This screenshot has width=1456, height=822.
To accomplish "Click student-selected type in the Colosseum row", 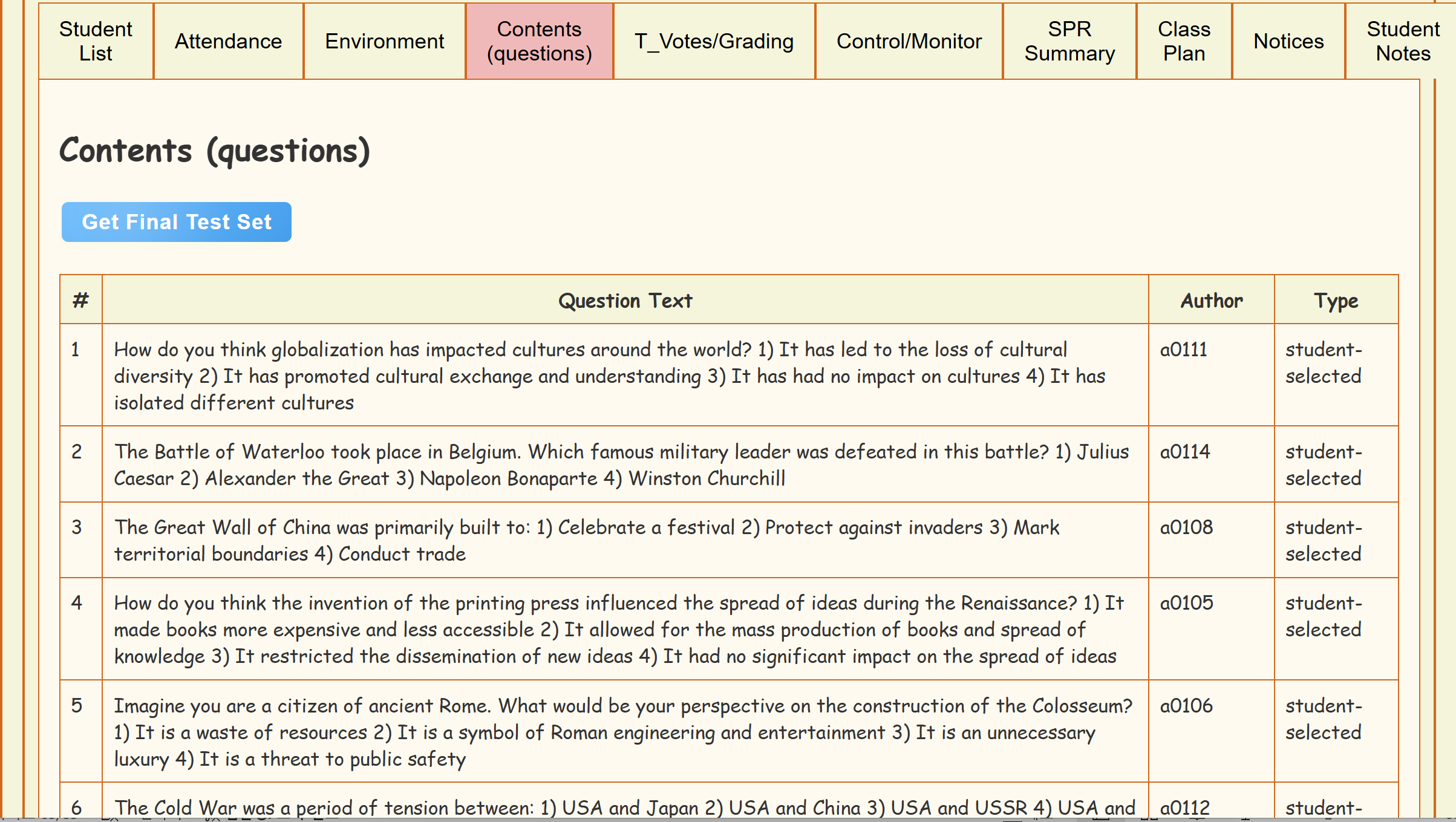I will pyautogui.click(x=1323, y=719).
